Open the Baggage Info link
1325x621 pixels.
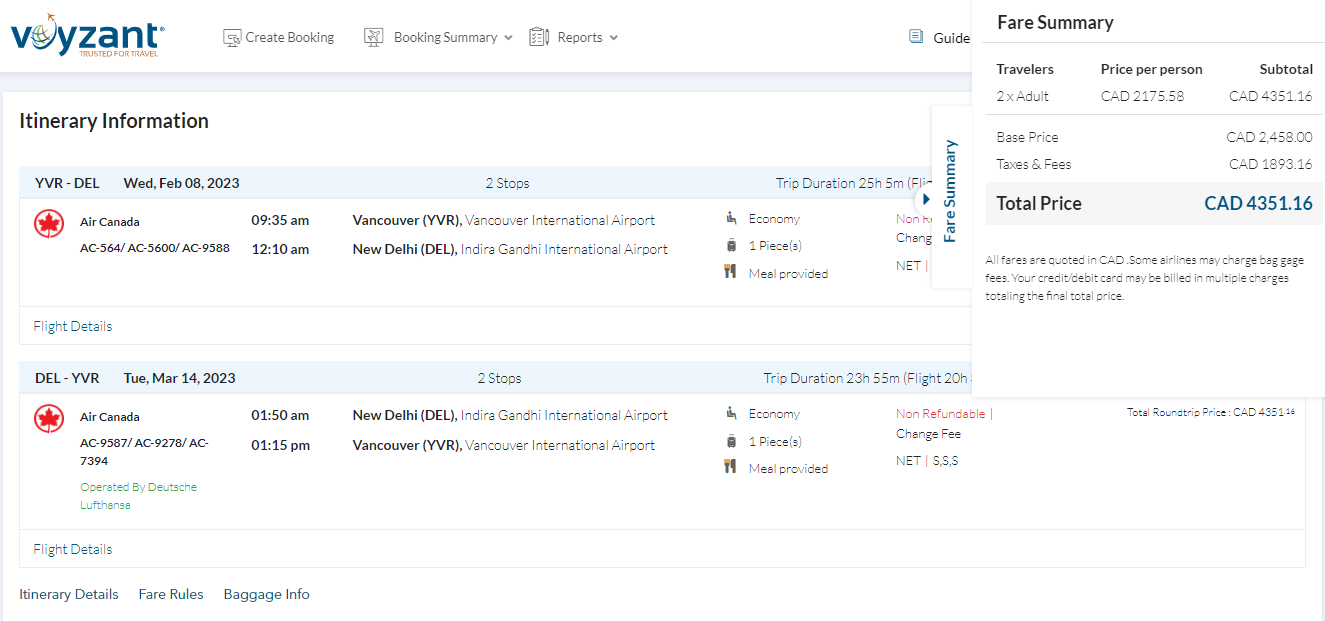point(266,594)
